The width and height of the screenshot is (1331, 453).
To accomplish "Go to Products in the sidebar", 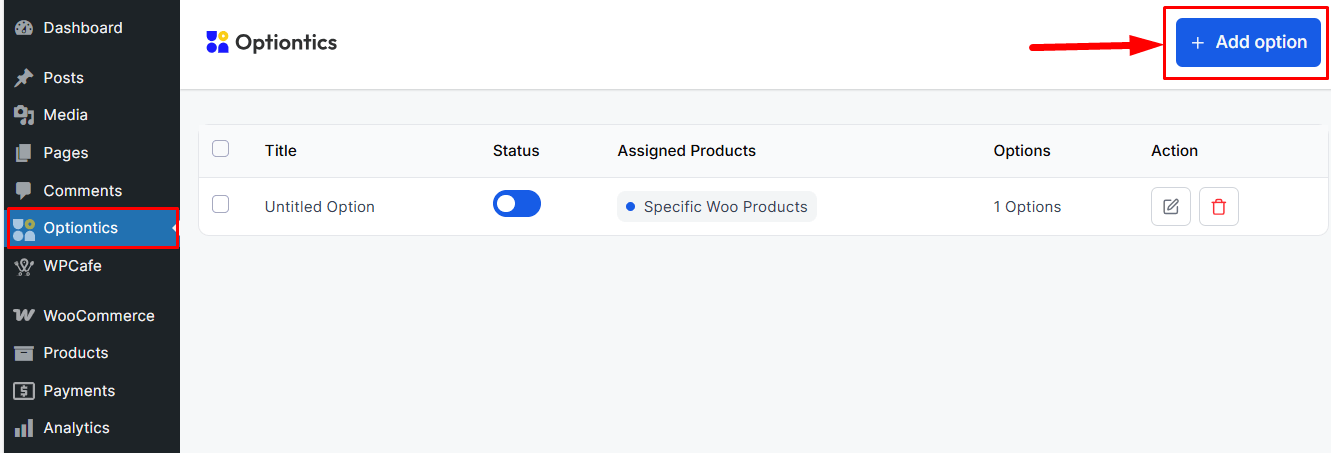I will click(x=75, y=353).
